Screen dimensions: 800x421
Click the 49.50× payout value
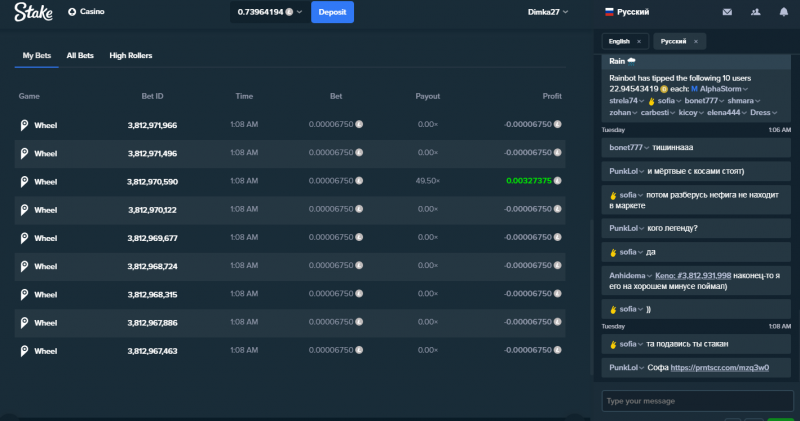tap(428, 181)
